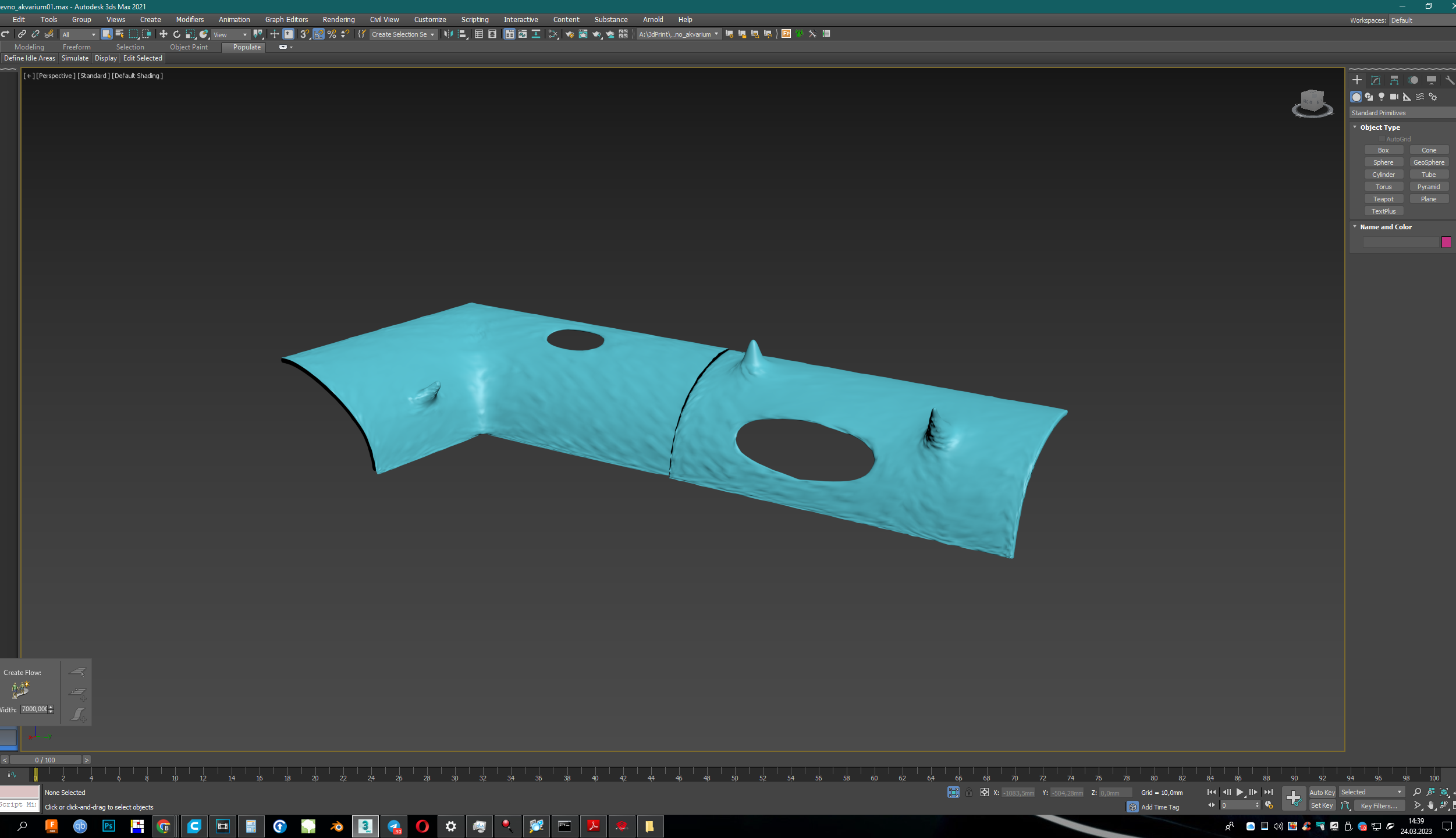The height and width of the screenshot is (838, 1456).
Task: Switch to the Modify panel tab
Action: [x=1376, y=80]
